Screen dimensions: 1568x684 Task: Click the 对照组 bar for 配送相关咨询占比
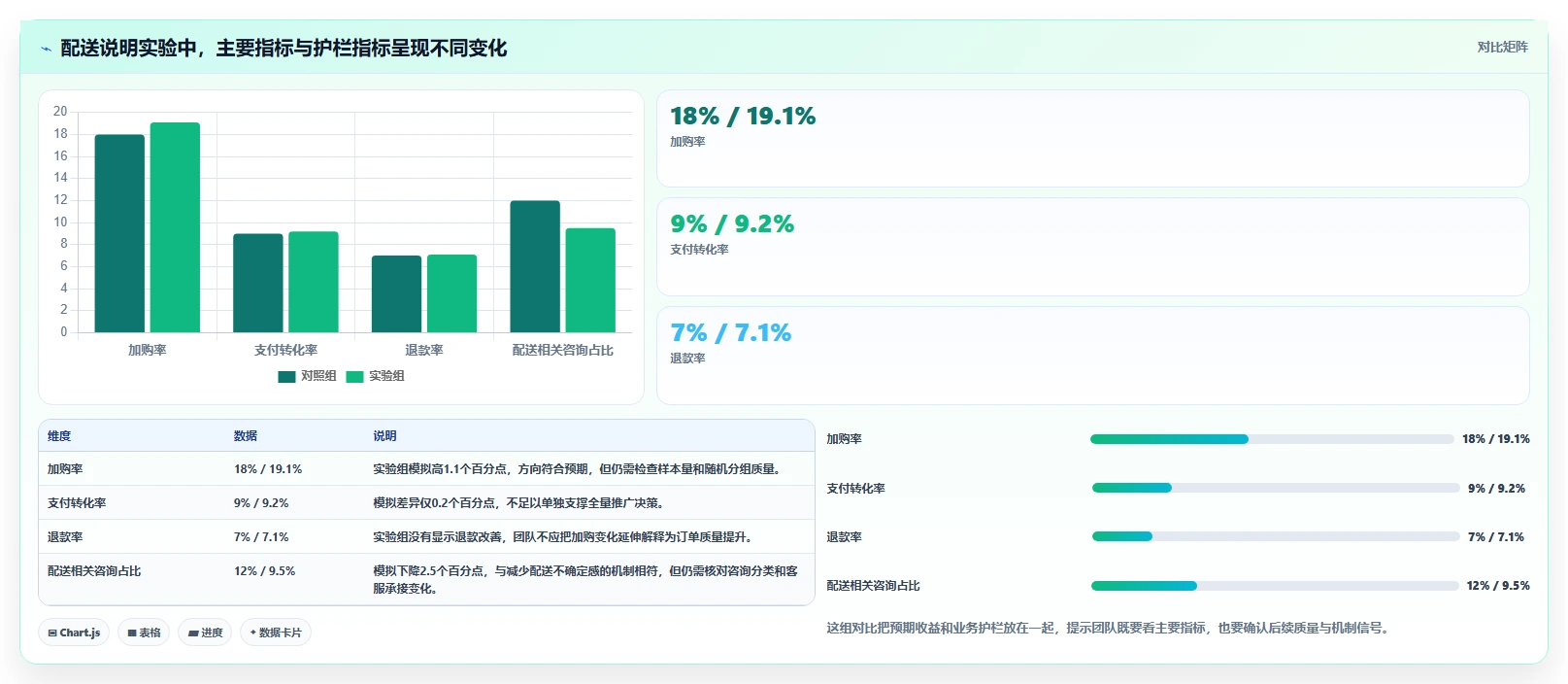click(x=535, y=266)
